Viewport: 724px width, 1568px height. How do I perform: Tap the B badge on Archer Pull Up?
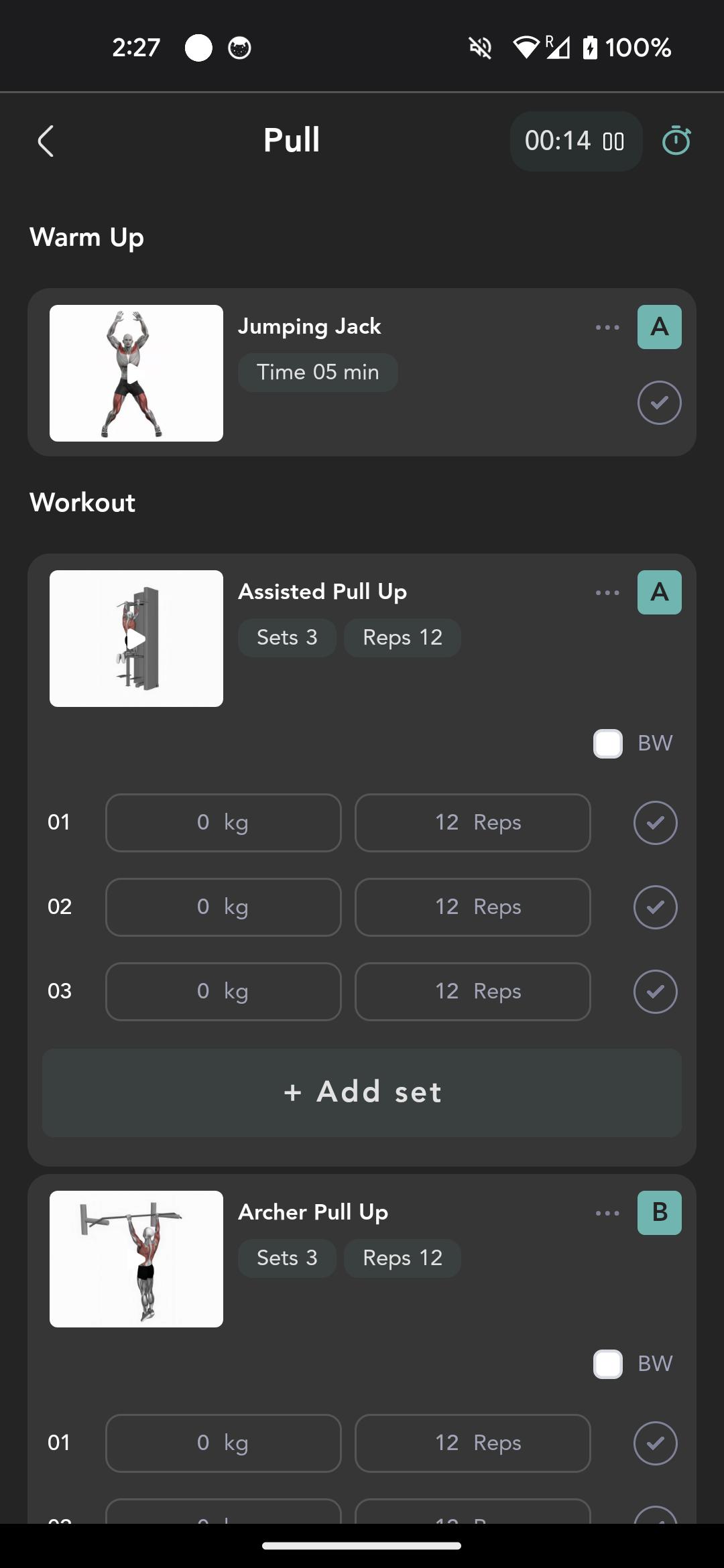pyautogui.click(x=659, y=1213)
